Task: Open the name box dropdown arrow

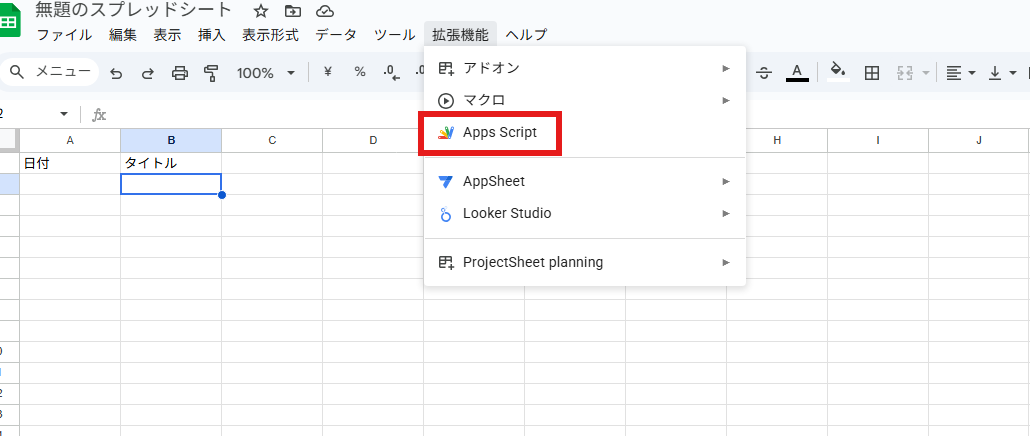Action: tap(64, 115)
